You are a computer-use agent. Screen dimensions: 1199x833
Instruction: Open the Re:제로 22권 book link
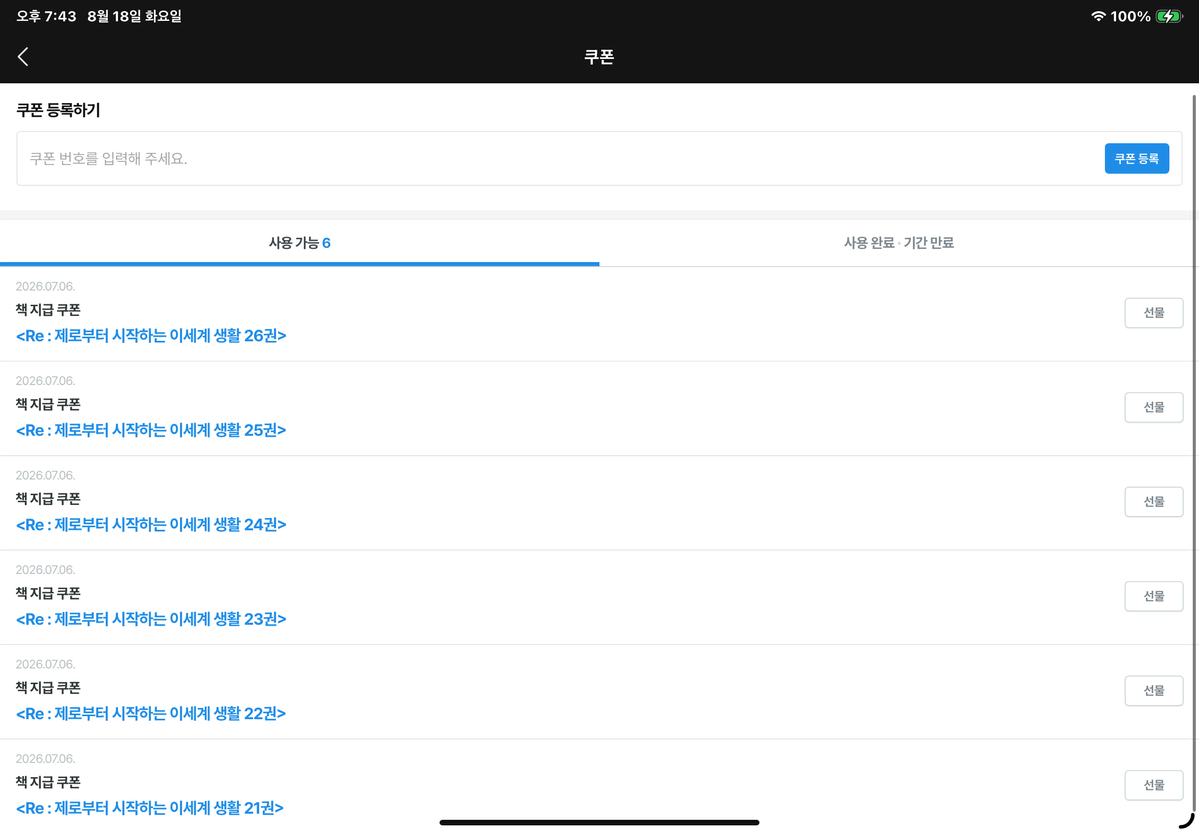(x=151, y=714)
